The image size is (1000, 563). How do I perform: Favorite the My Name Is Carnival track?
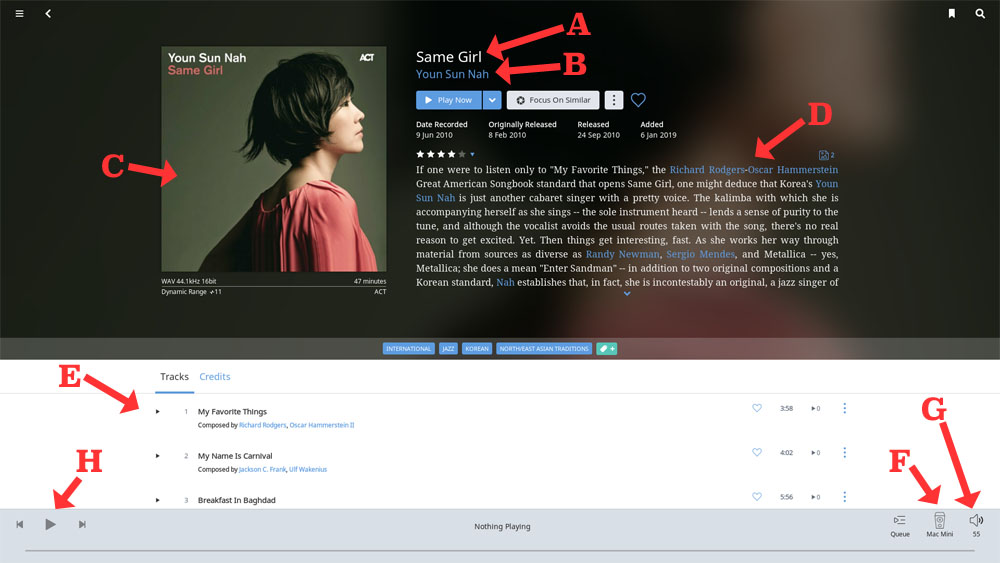757,452
